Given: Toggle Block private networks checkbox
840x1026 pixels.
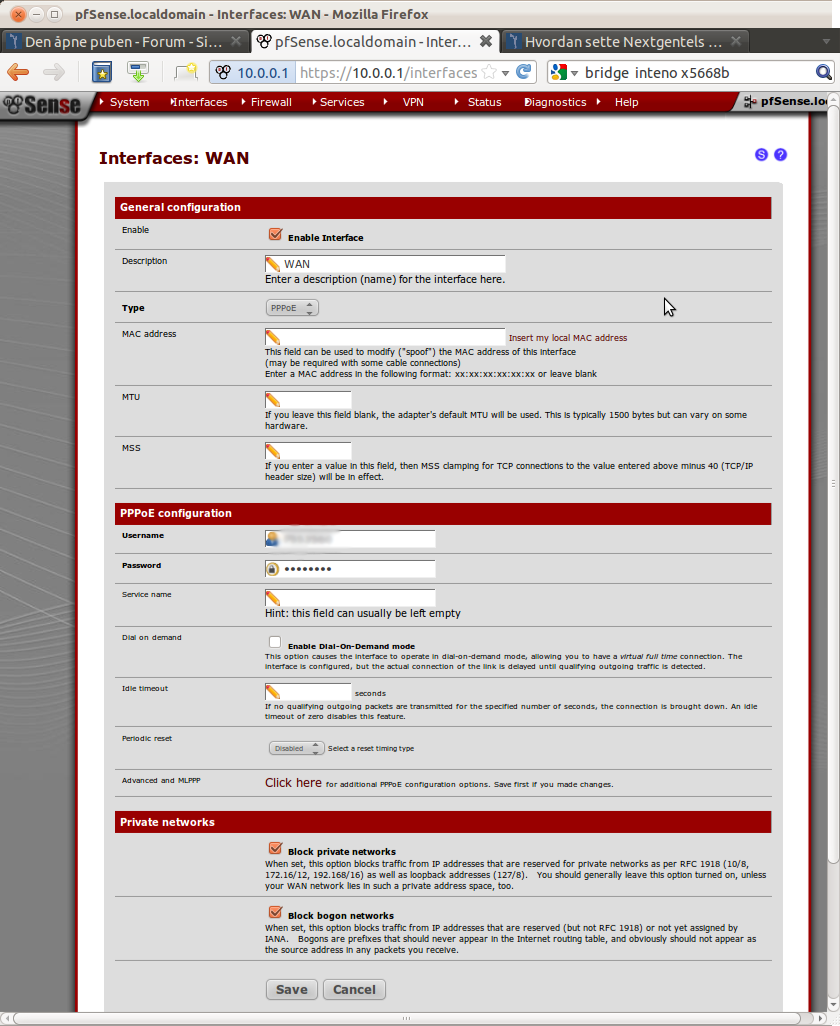Looking at the screenshot, I should [275, 849].
